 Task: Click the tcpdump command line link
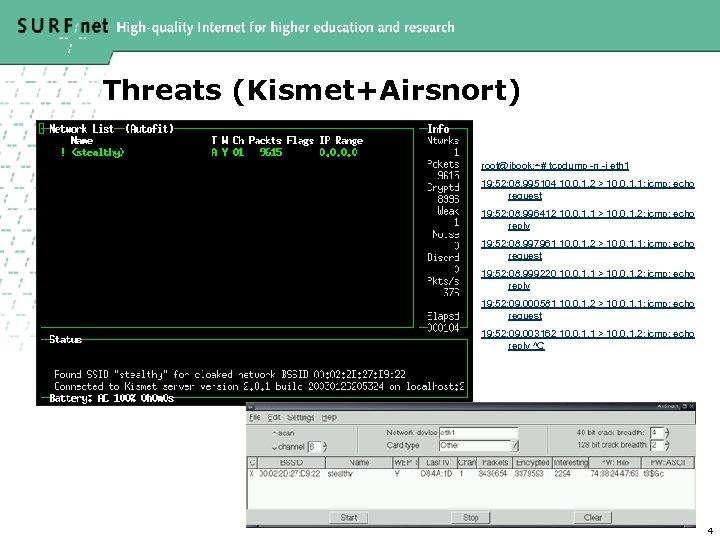click(x=555, y=166)
